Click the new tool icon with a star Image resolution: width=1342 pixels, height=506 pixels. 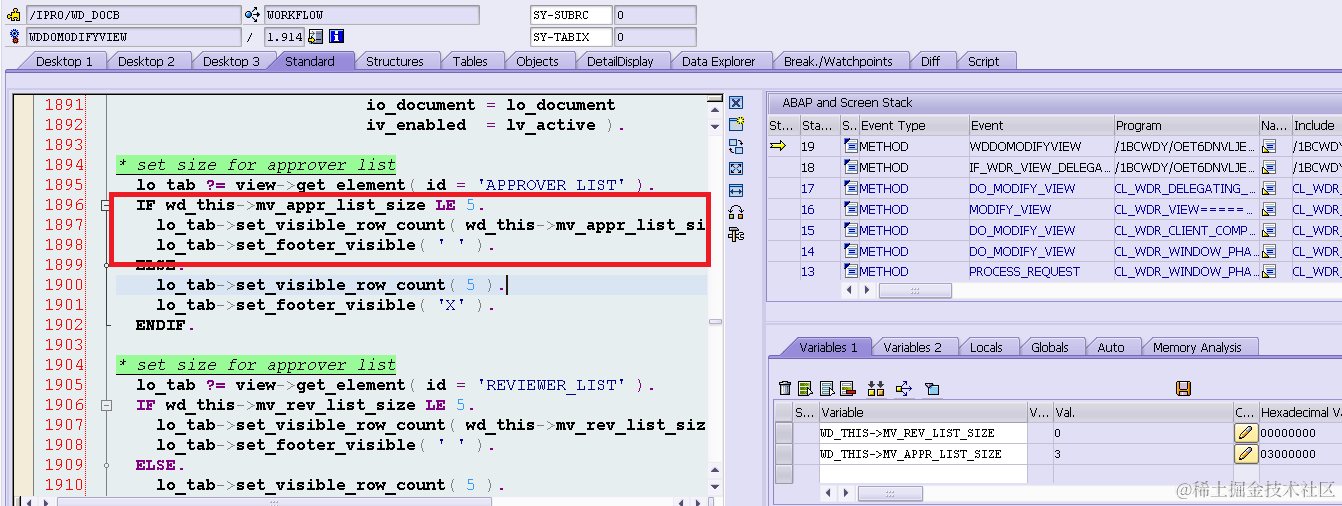[736, 125]
